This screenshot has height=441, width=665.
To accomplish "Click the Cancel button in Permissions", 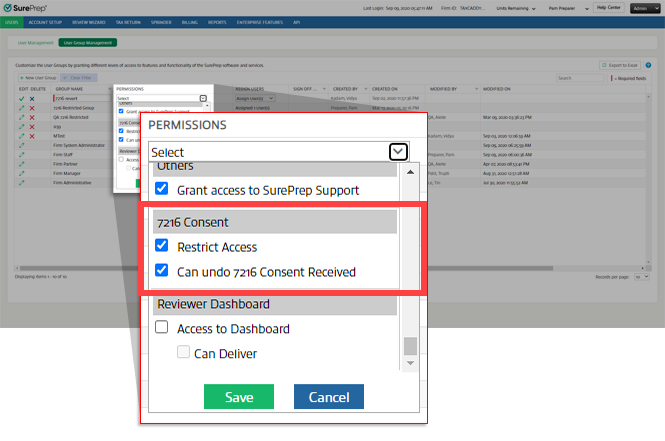I will click(x=328, y=397).
